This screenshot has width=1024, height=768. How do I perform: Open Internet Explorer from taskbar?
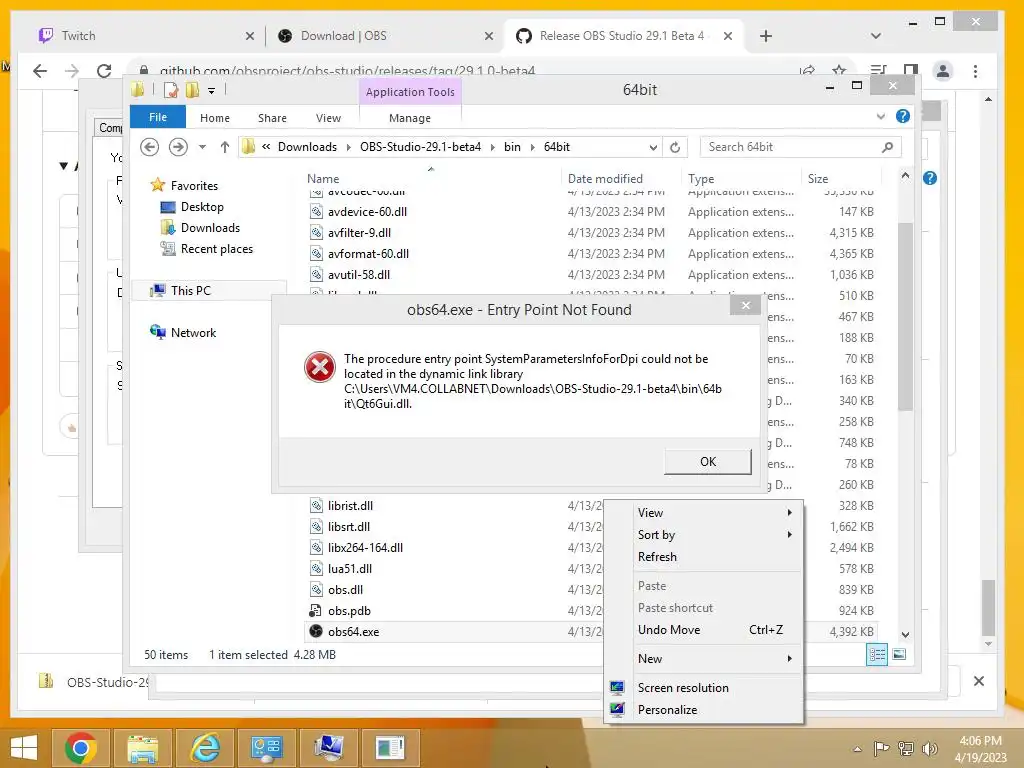205,748
